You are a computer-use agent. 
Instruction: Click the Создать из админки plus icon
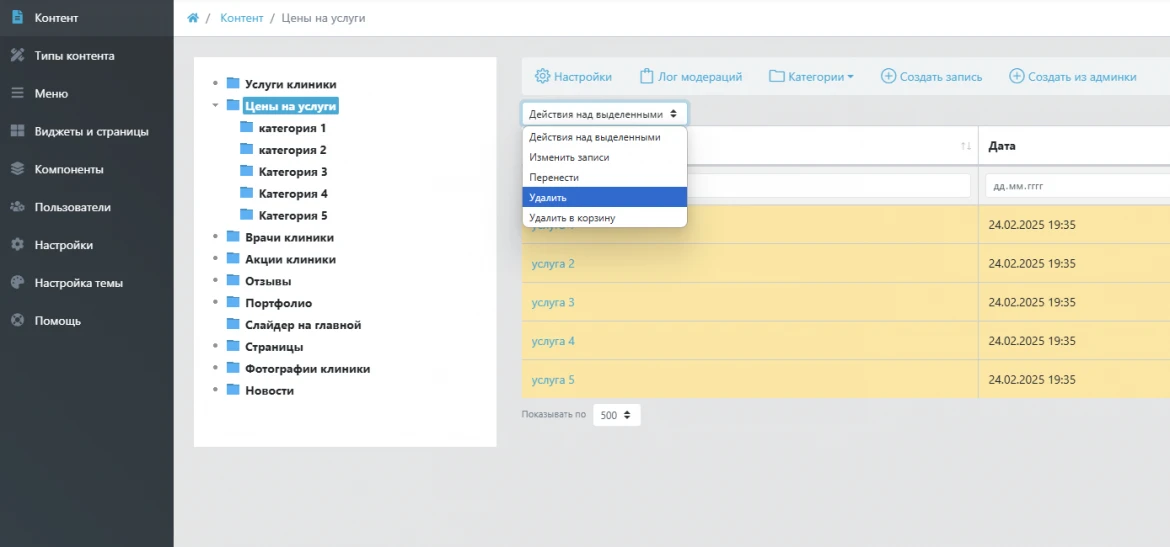tap(1016, 76)
